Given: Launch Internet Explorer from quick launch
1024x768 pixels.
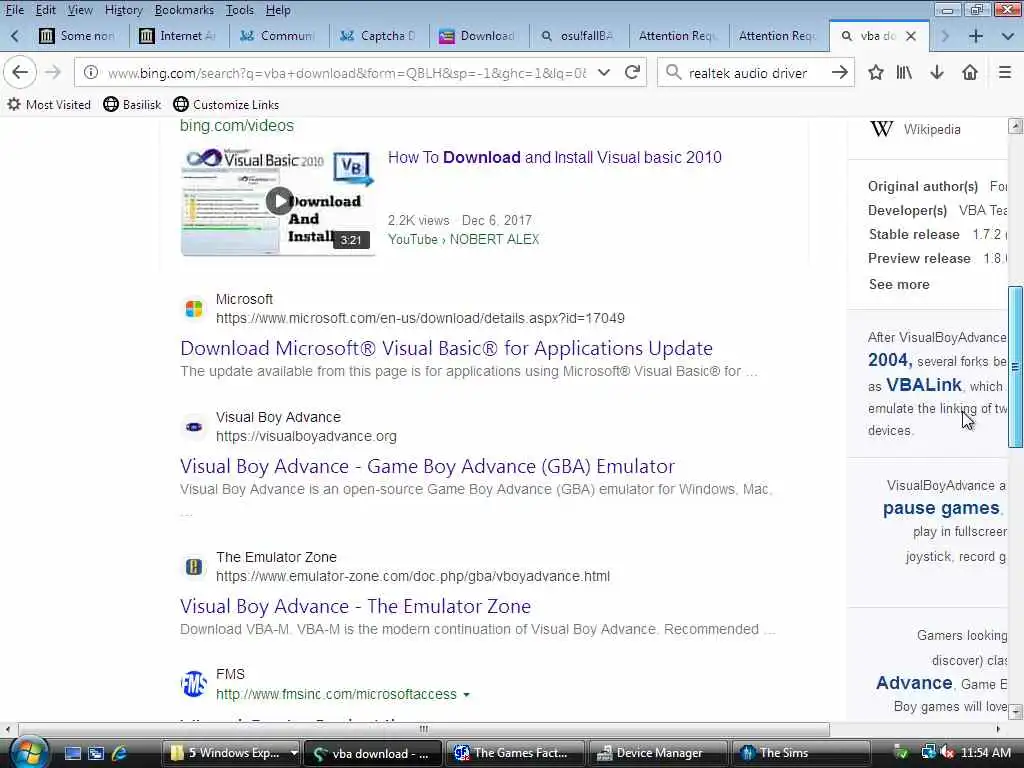Looking at the screenshot, I should point(120,753).
